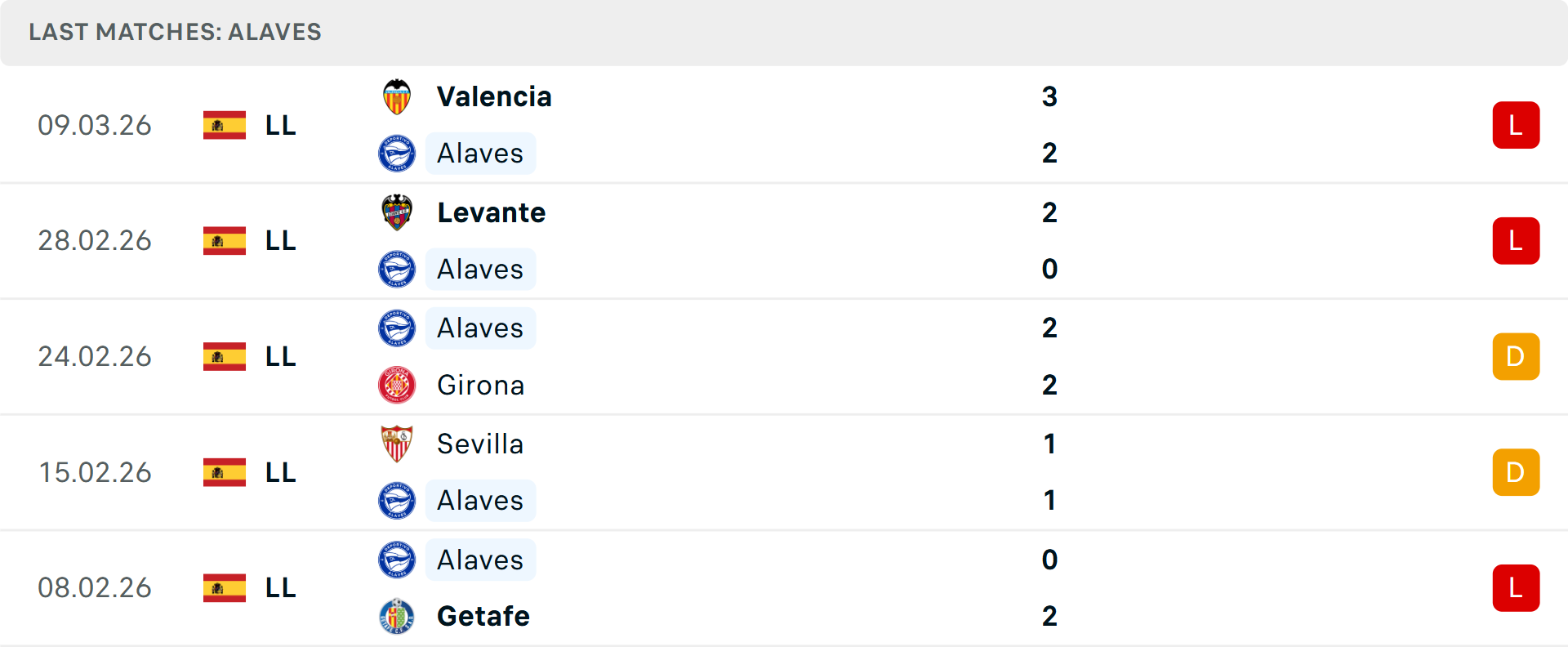Click the LL league label on 28.02.26

(280, 241)
